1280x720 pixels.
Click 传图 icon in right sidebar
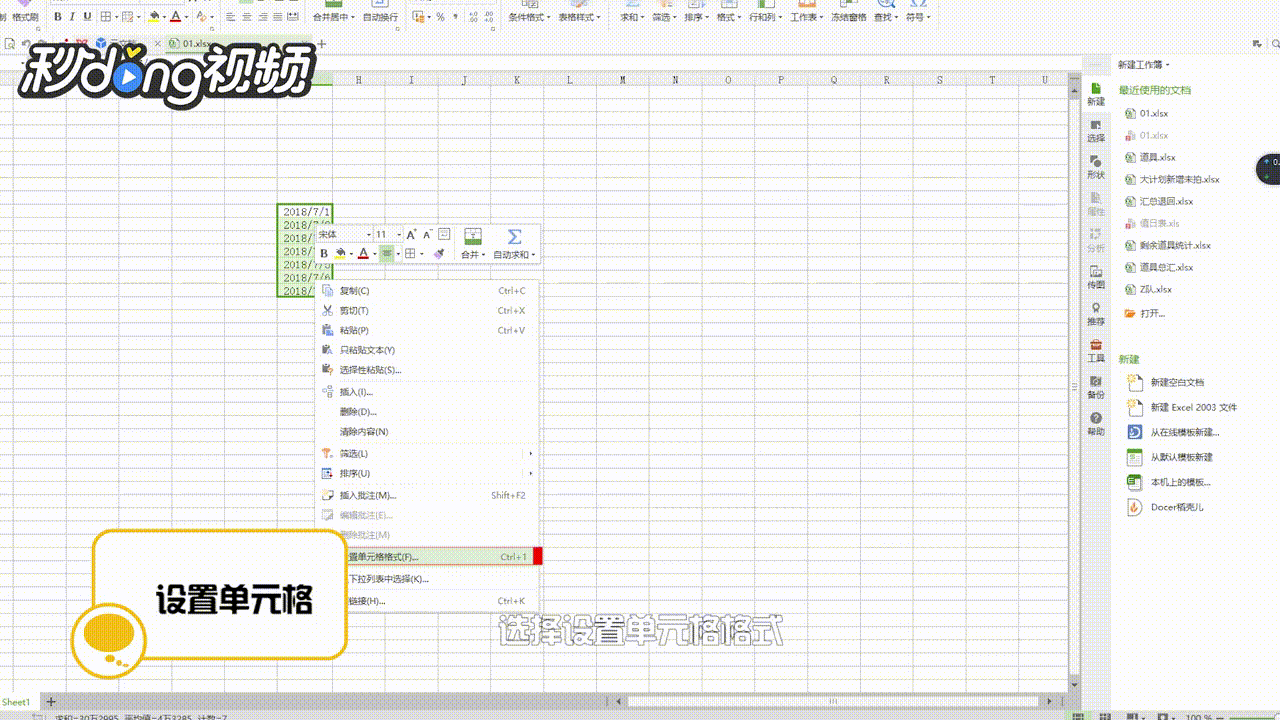pos(1096,277)
